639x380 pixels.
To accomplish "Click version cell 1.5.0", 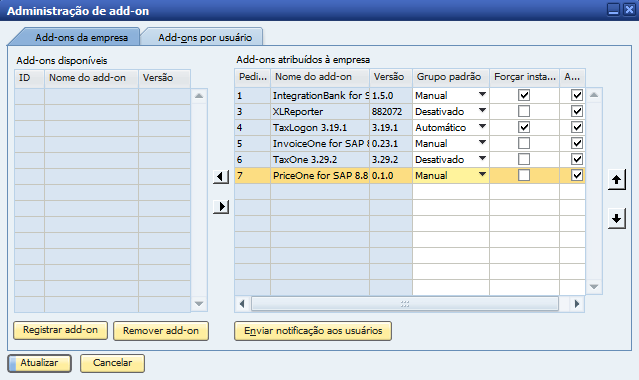I will tap(391, 95).
